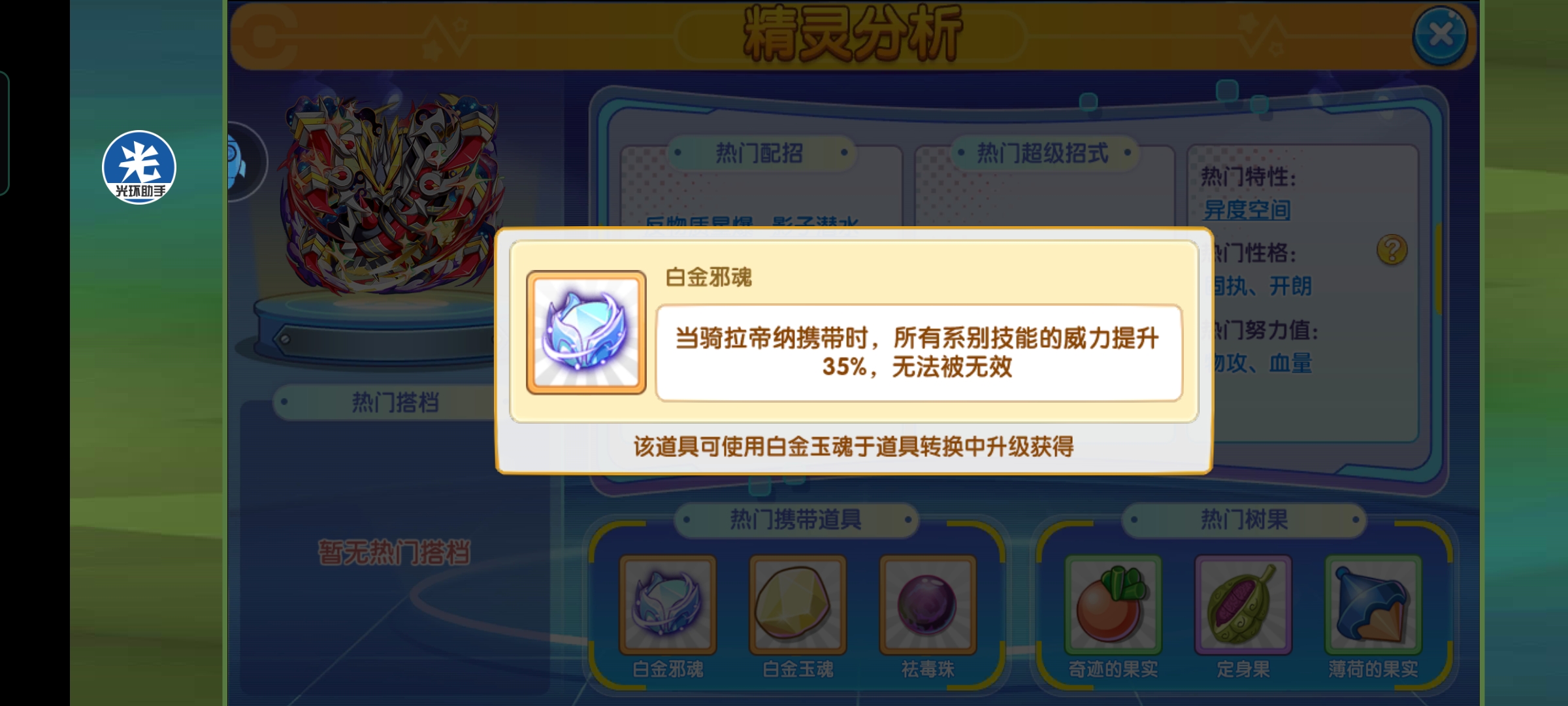Close the 精灵分析 window with X
This screenshot has width=1568, height=706.
tap(1440, 35)
